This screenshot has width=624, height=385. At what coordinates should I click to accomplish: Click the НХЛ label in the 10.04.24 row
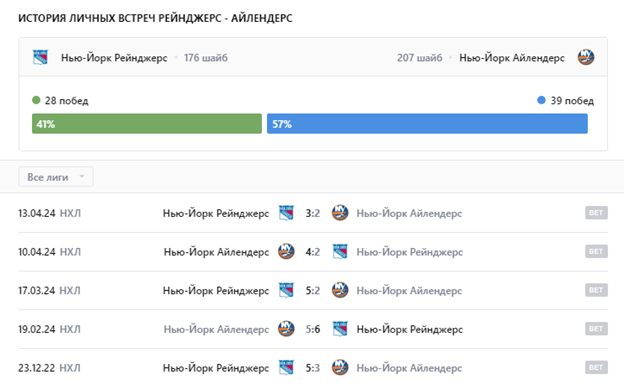70,252
